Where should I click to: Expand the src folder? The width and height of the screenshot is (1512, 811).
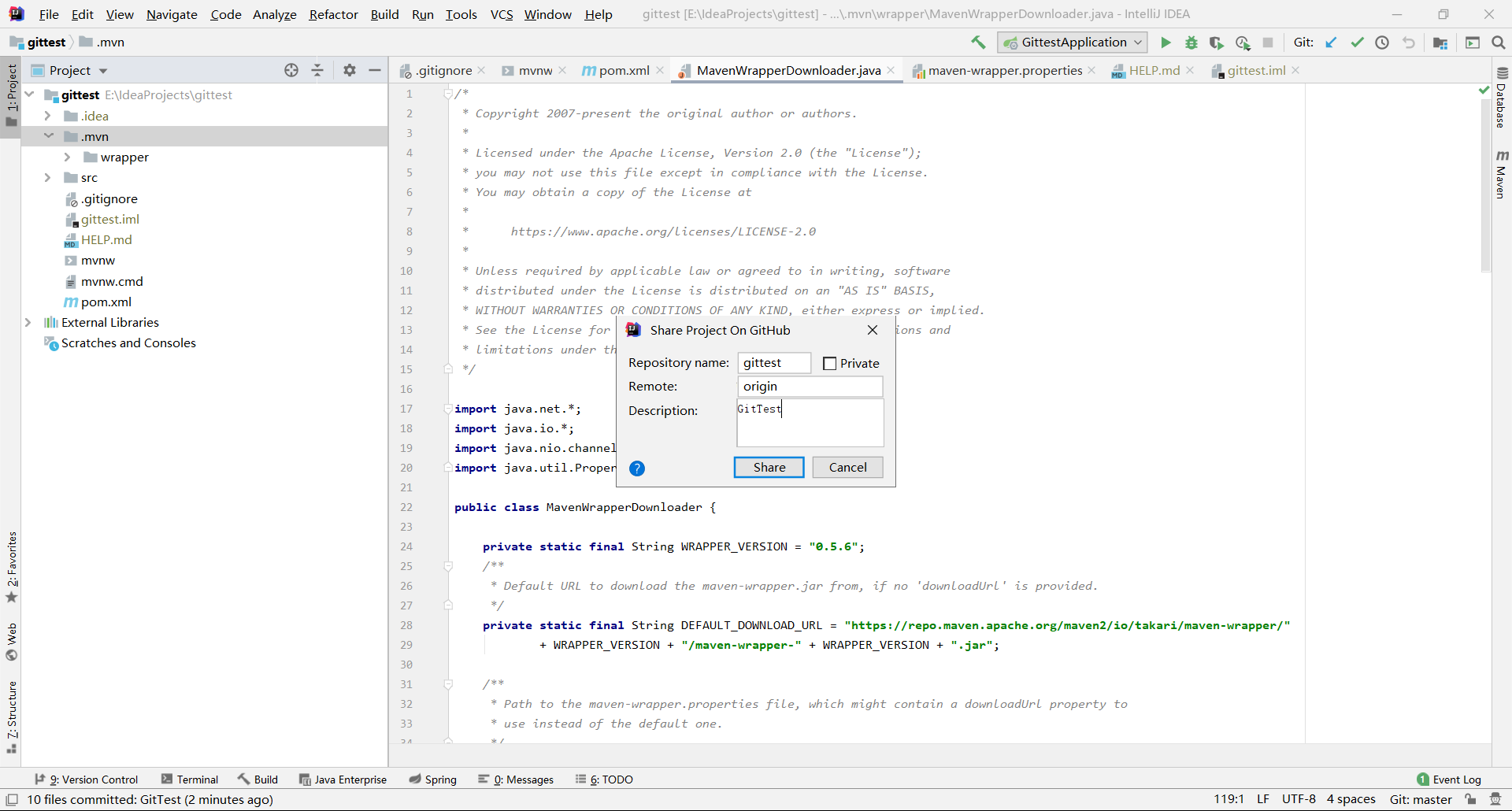pos(47,177)
